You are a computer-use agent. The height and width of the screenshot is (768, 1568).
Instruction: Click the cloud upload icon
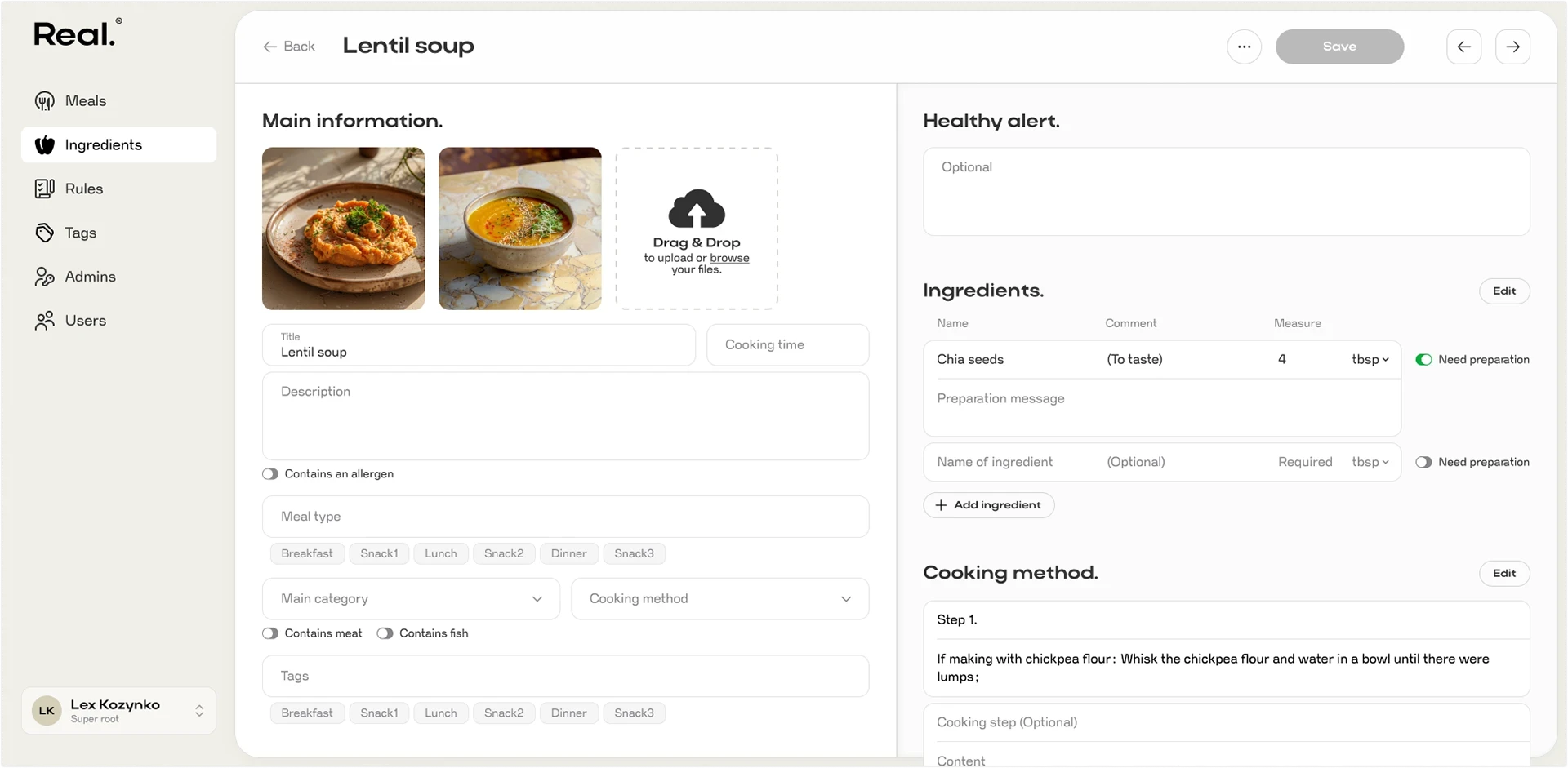(697, 209)
